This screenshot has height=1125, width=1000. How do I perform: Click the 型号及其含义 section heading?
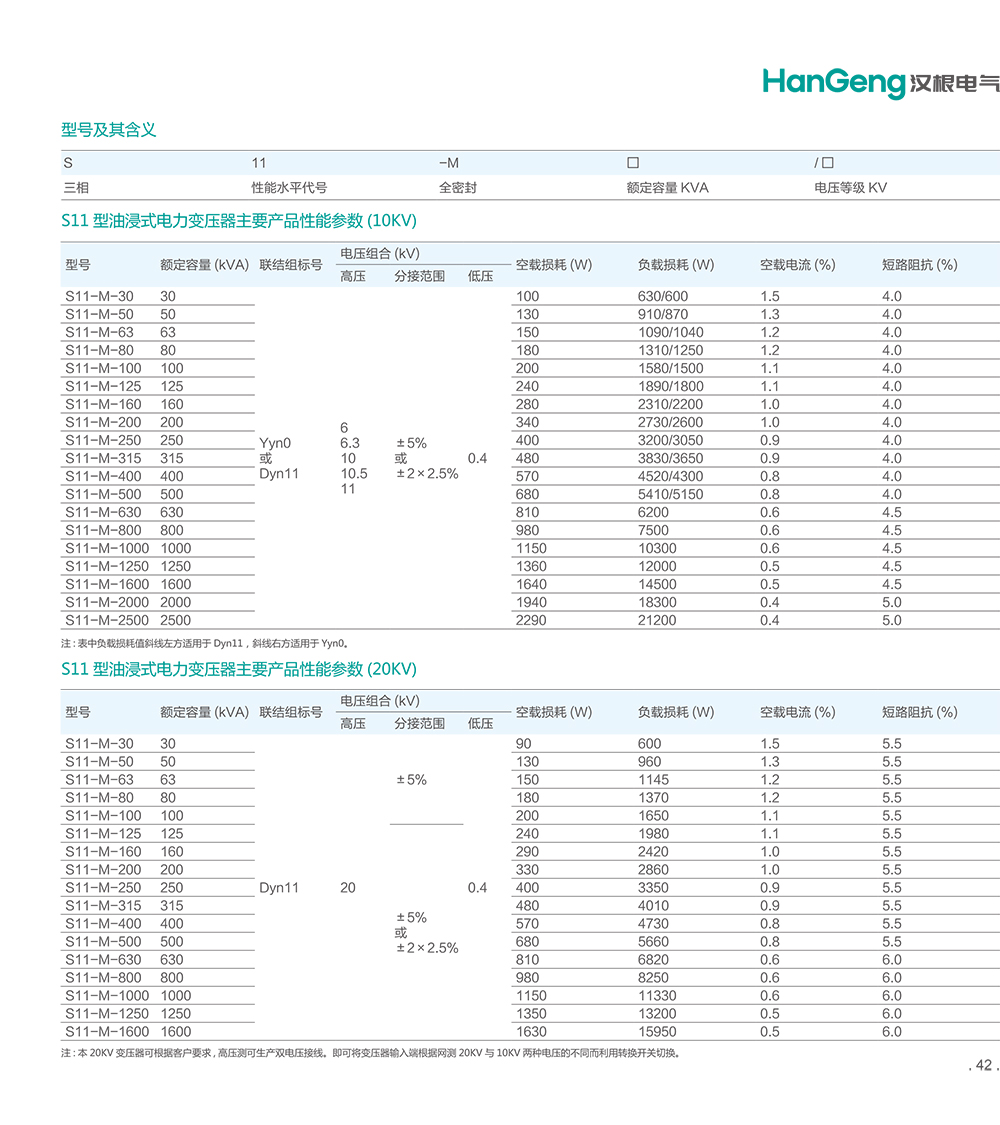pos(109,130)
